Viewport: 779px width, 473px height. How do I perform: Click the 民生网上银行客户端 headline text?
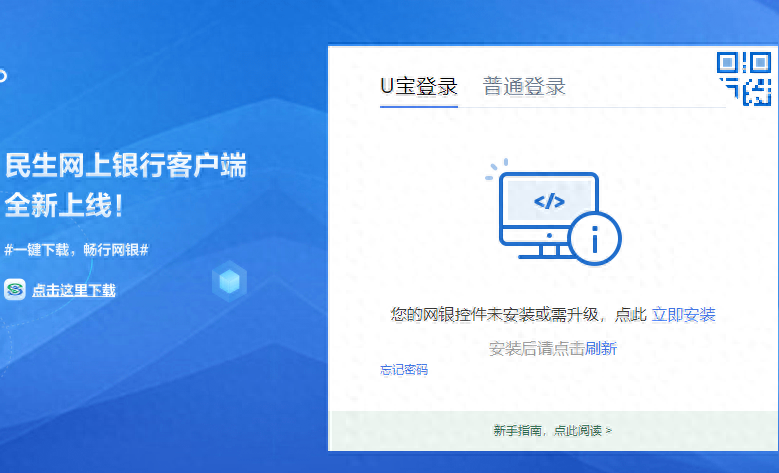pos(126,165)
